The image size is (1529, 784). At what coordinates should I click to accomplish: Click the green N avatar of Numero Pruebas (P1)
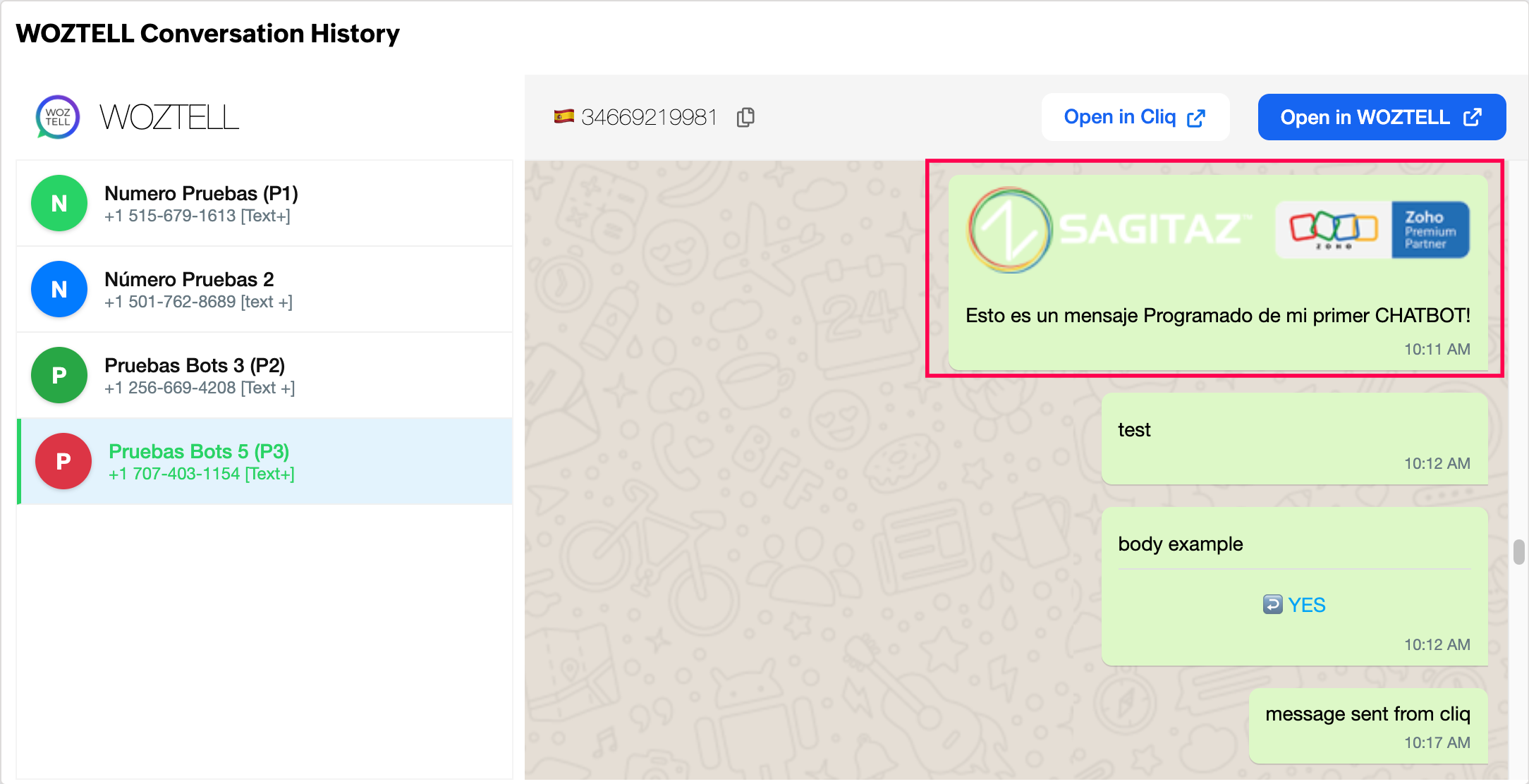coord(59,203)
